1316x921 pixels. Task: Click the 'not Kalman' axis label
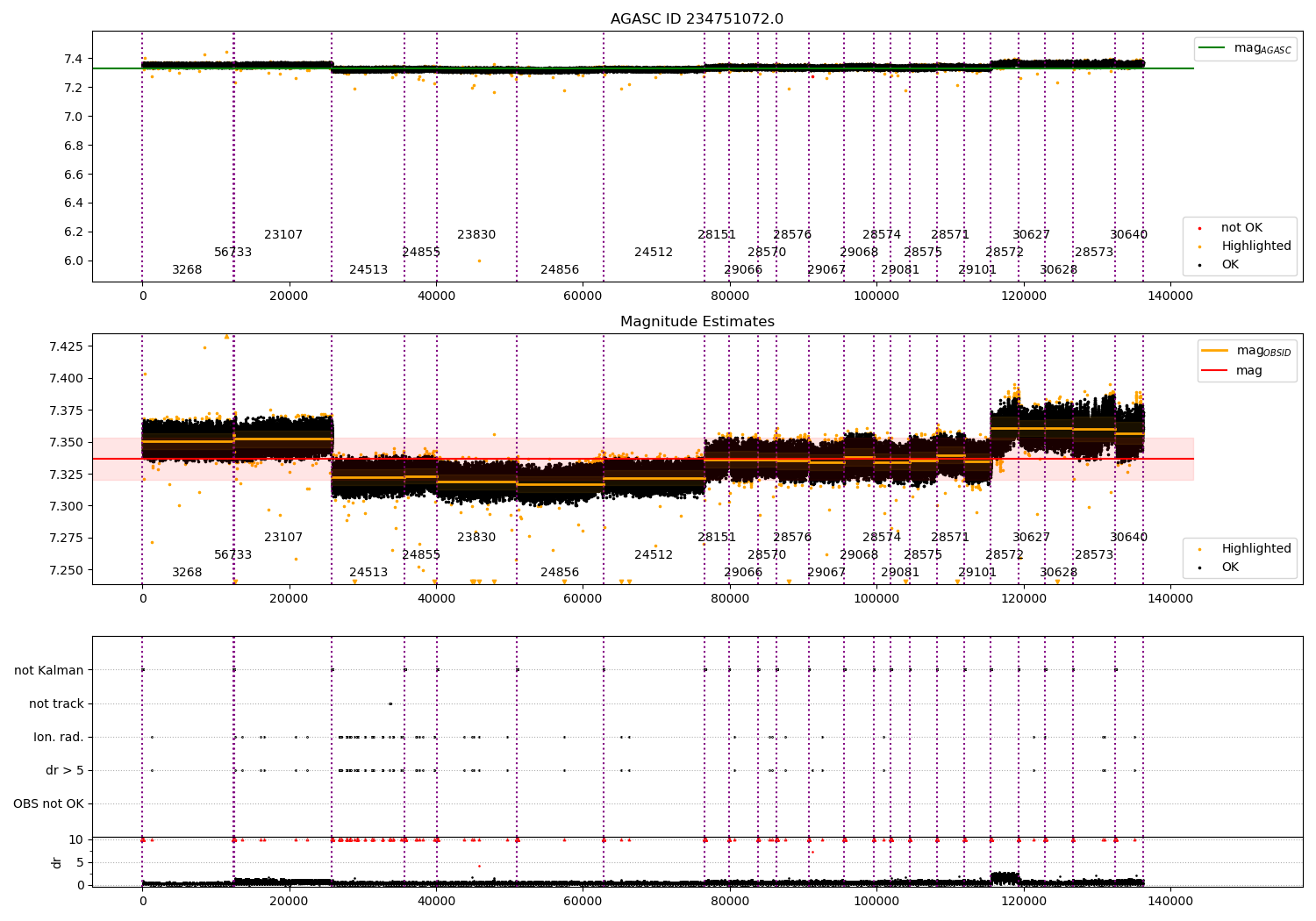49,671
